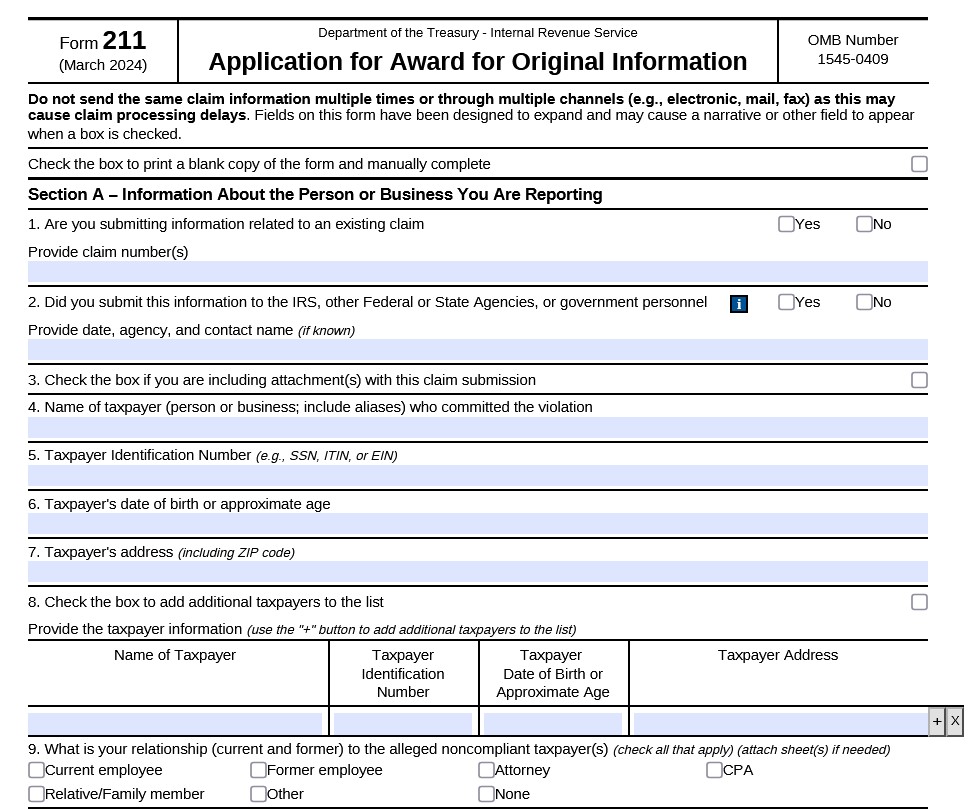Select No for question 2 IRS submission
The width and height of the screenshot is (973, 810).
tap(864, 302)
